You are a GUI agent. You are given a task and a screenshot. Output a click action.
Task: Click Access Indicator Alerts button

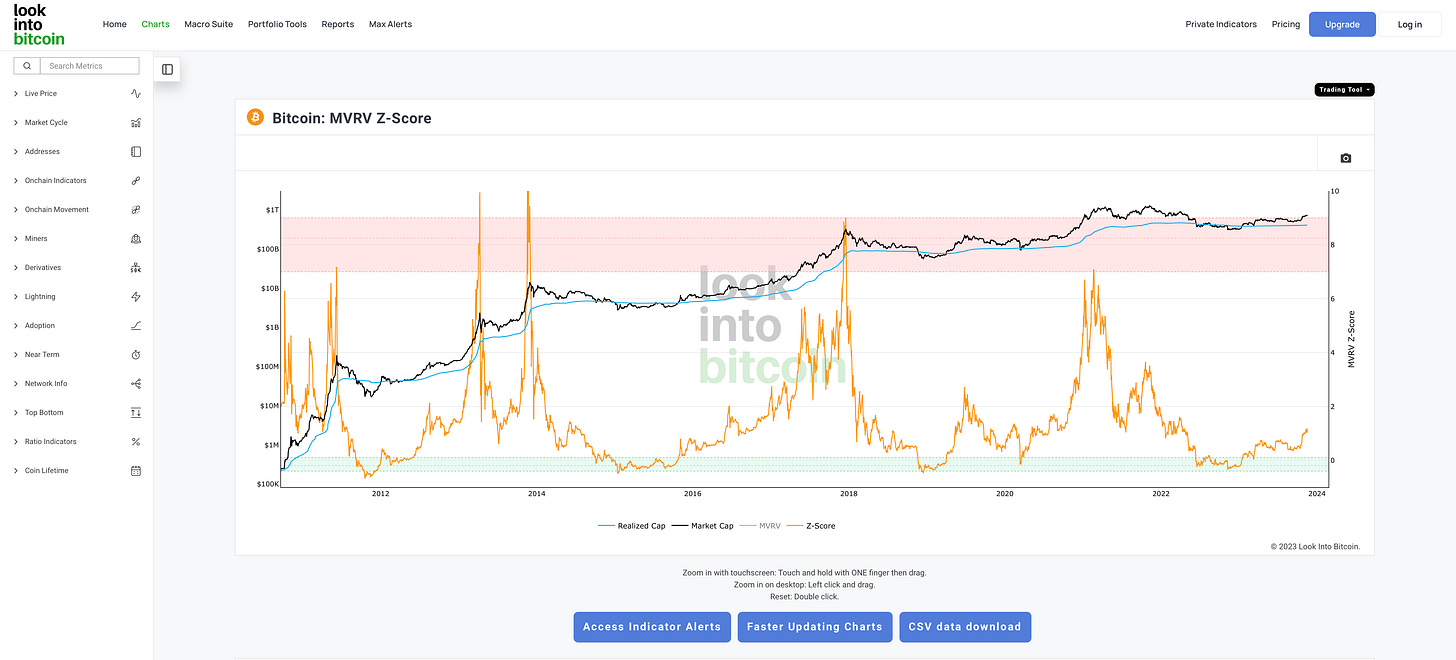click(652, 627)
